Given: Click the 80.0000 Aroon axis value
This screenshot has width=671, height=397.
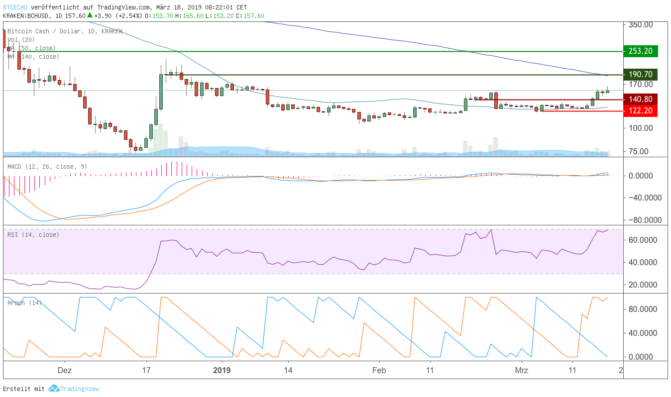Looking at the screenshot, I should click(643, 309).
